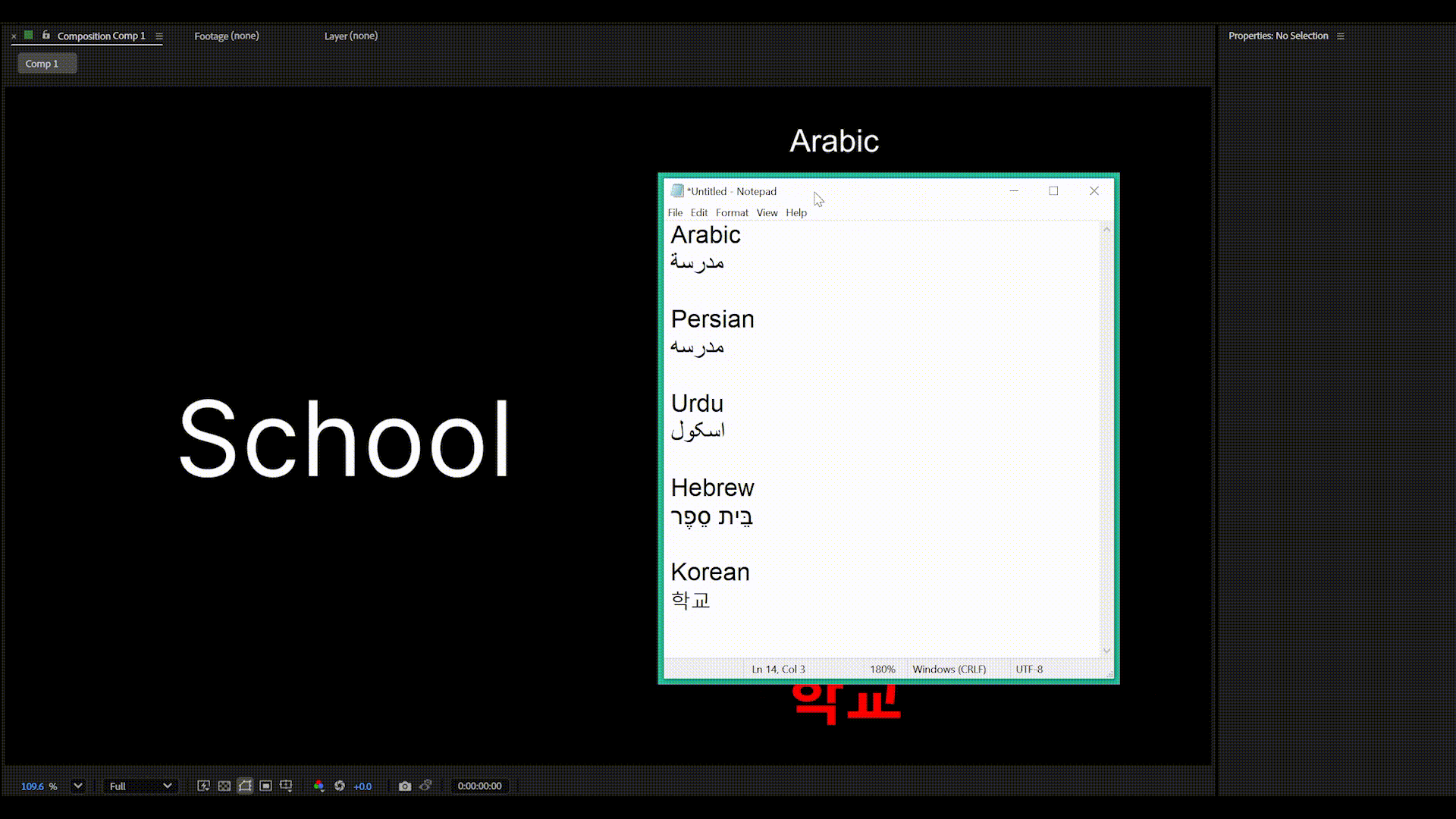Click the Comp 1 breadcrumb button
The image size is (1456, 819).
[47, 64]
